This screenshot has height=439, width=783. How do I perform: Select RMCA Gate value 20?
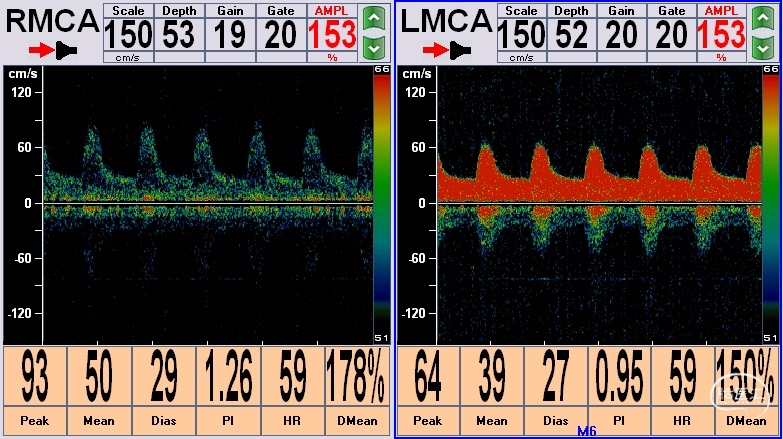tap(281, 35)
